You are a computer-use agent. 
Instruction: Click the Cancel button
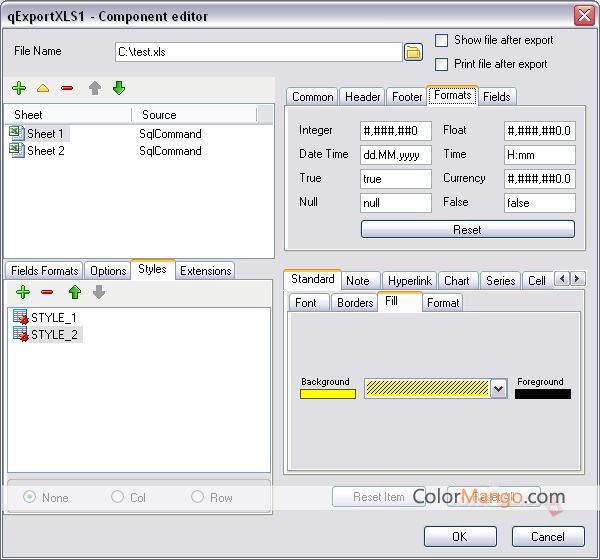pos(548,537)
